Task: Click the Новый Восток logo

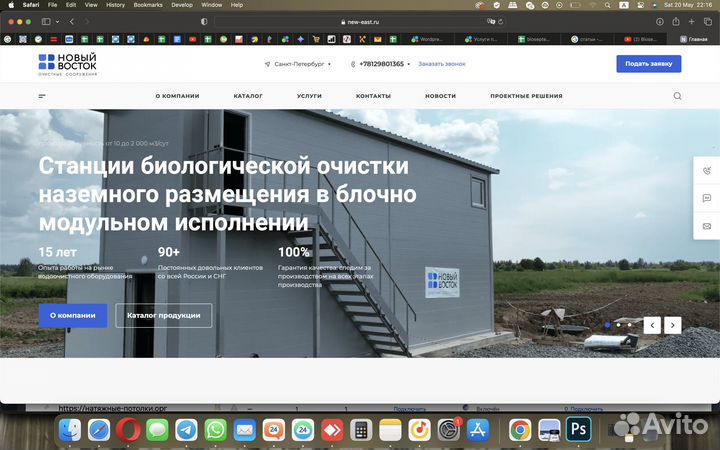Action: pos(68,64)
